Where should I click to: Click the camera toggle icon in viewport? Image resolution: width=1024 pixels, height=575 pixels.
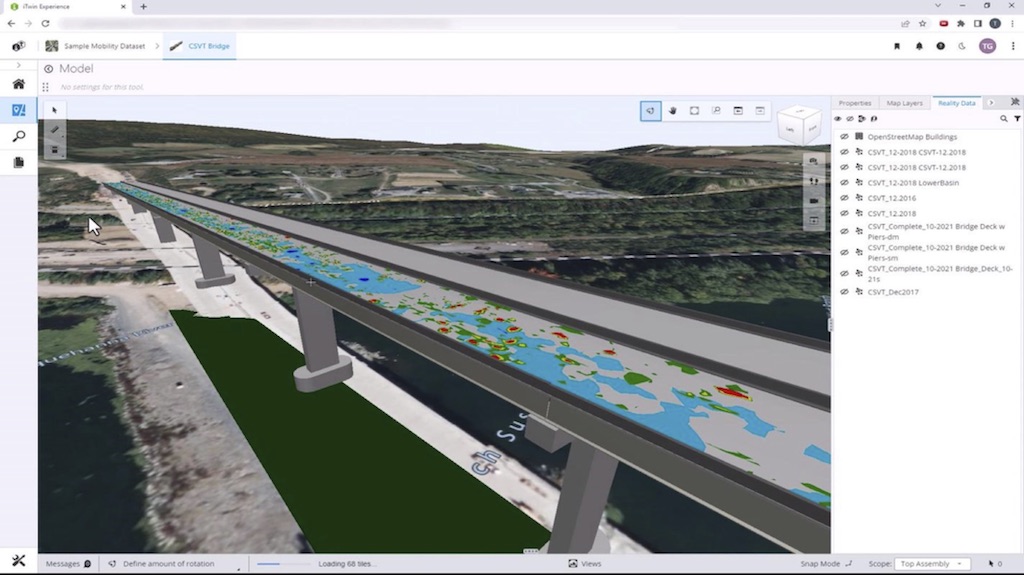[814, 161]
